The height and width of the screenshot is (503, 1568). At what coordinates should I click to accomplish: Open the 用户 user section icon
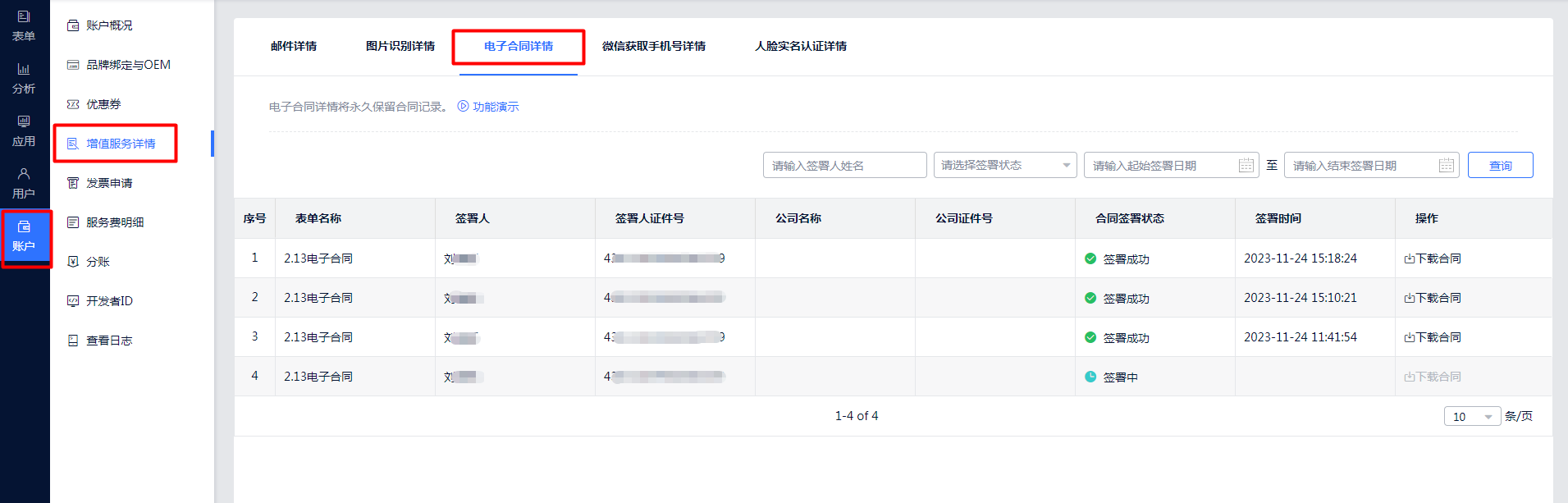tap(24, 183)
